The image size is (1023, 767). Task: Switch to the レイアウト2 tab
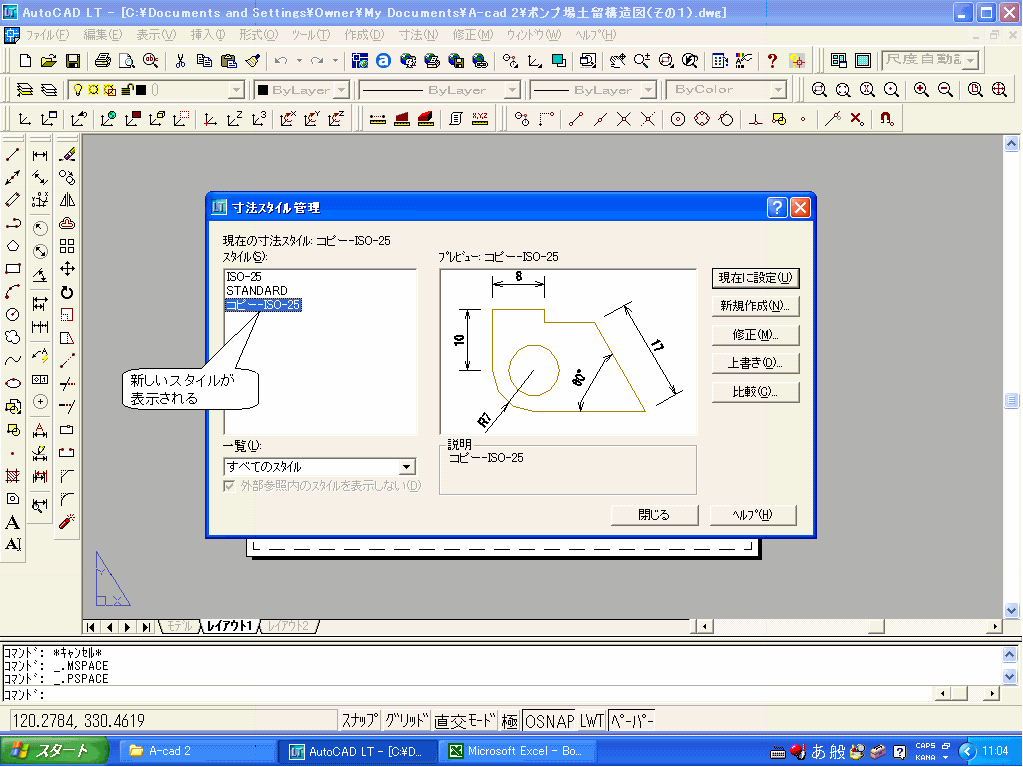tap(289, 626)
